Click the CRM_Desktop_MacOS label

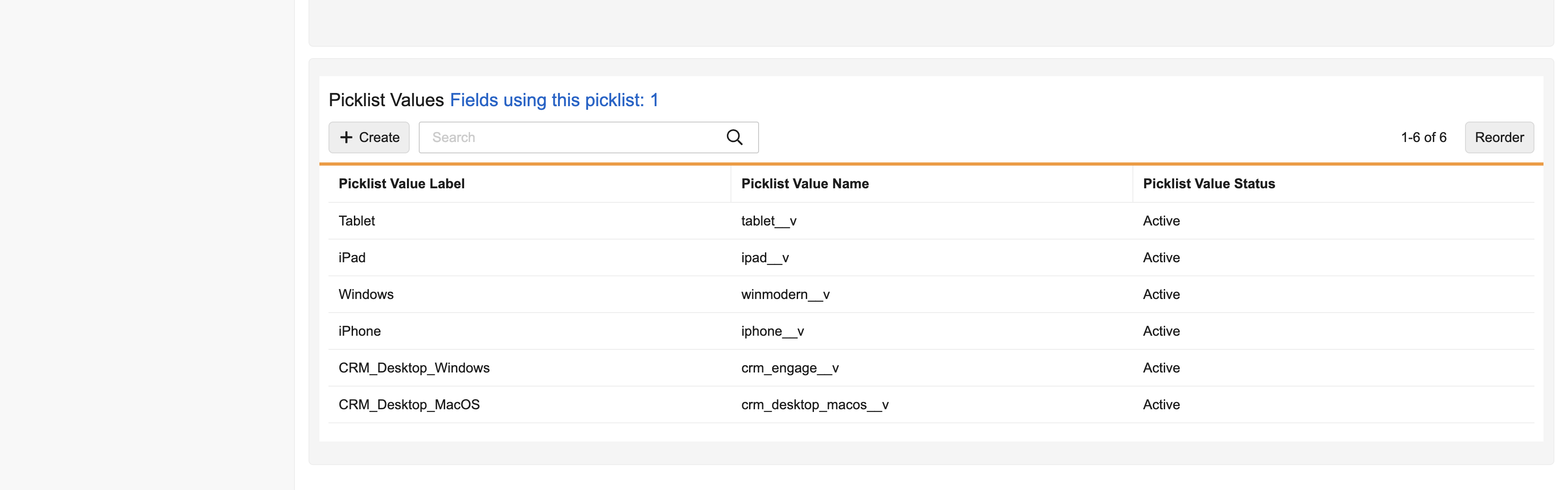[x=408, y=405]
